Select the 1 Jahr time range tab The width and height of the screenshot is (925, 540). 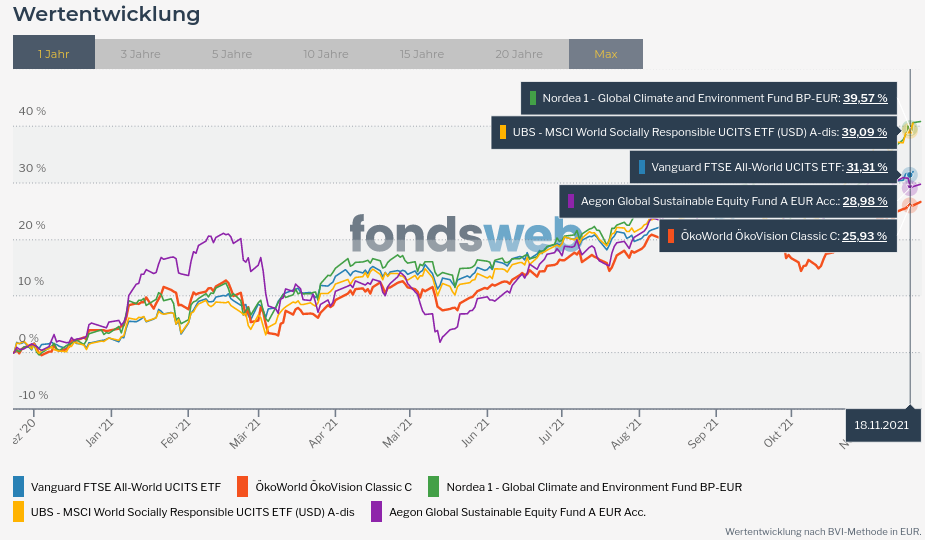54,53
